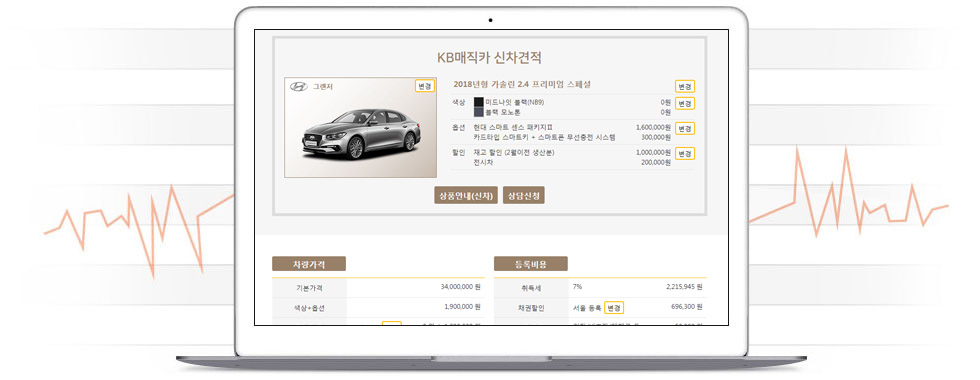Open 상품안내(신차) product guide
Screen dimensions: 980x380
(466, 196)
